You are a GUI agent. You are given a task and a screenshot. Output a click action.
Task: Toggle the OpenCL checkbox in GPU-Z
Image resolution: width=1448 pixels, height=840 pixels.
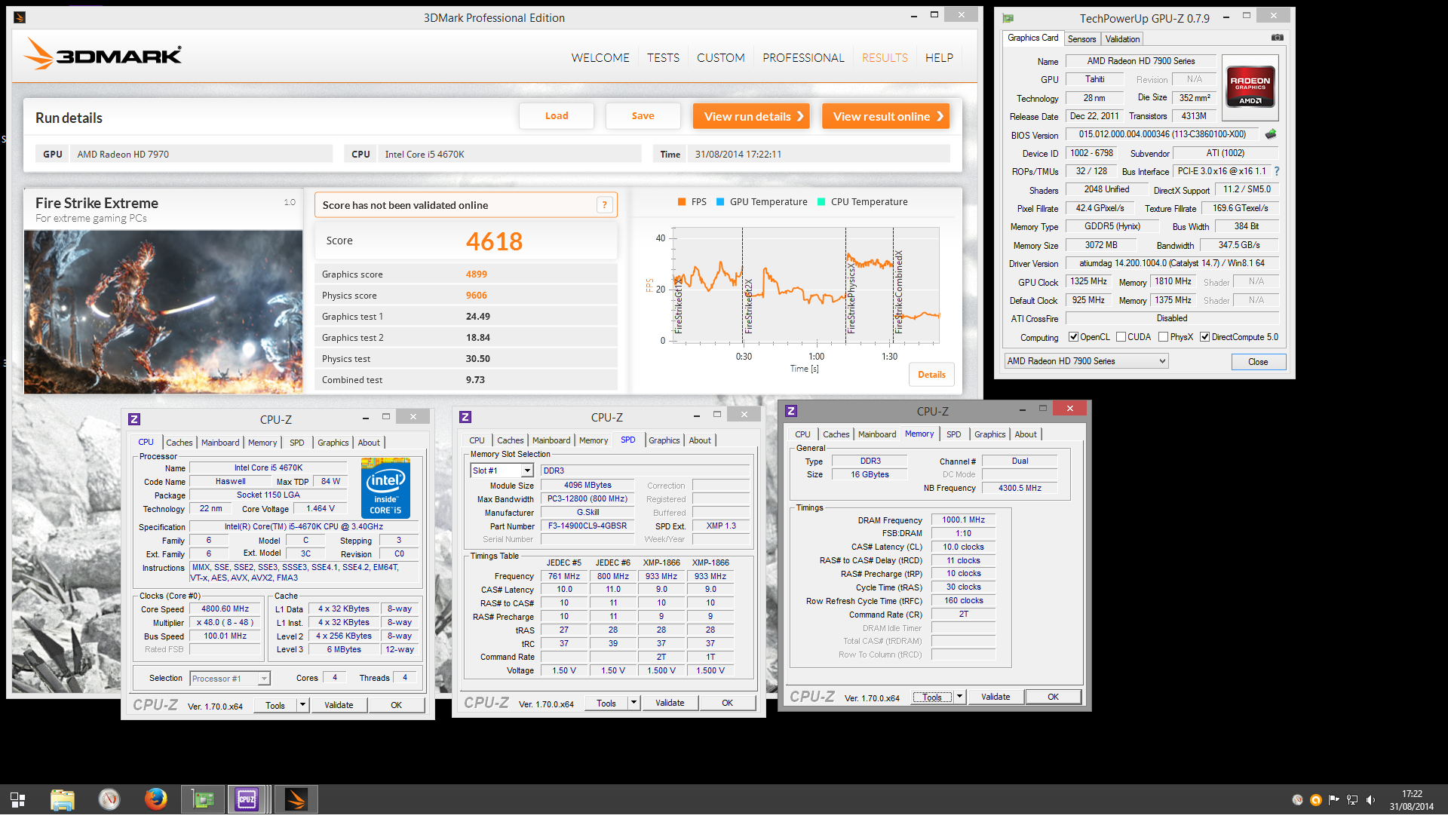tap(1074, 337)
